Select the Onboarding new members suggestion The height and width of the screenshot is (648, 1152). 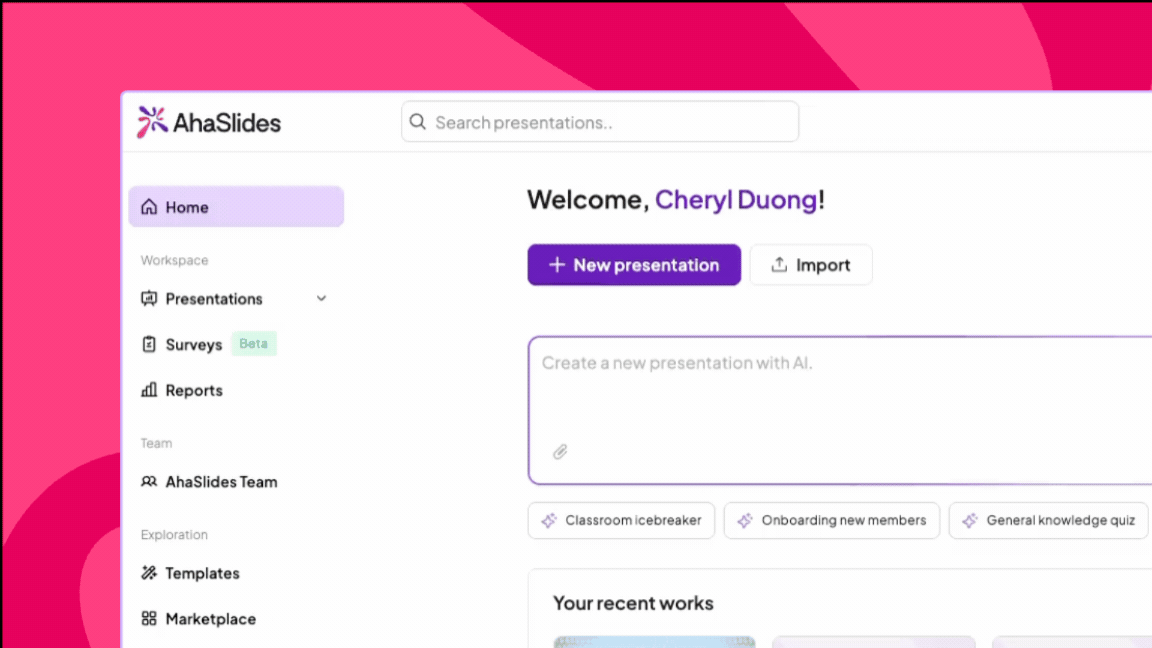(x=832, y=520)
